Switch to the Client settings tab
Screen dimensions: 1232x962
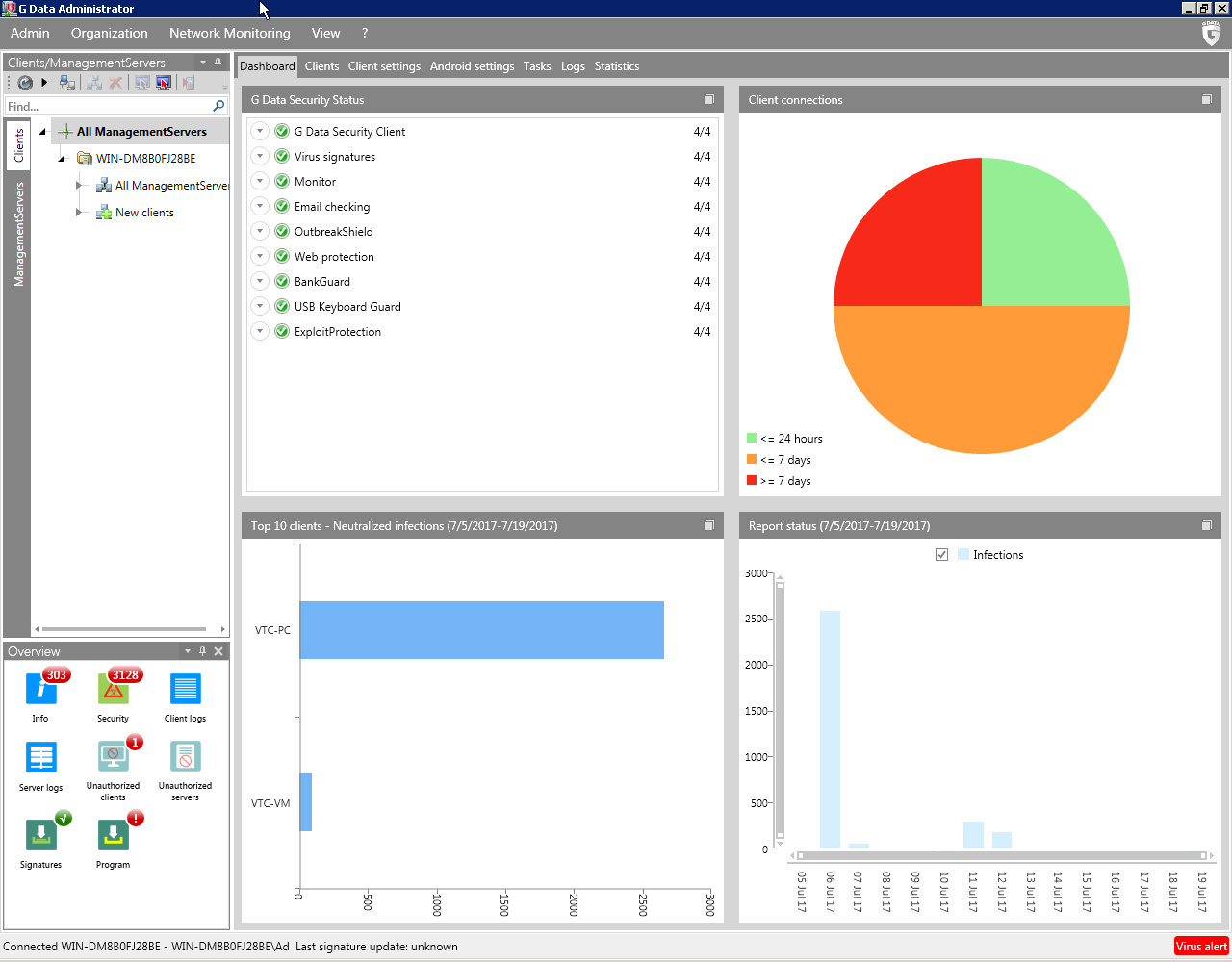384,66
